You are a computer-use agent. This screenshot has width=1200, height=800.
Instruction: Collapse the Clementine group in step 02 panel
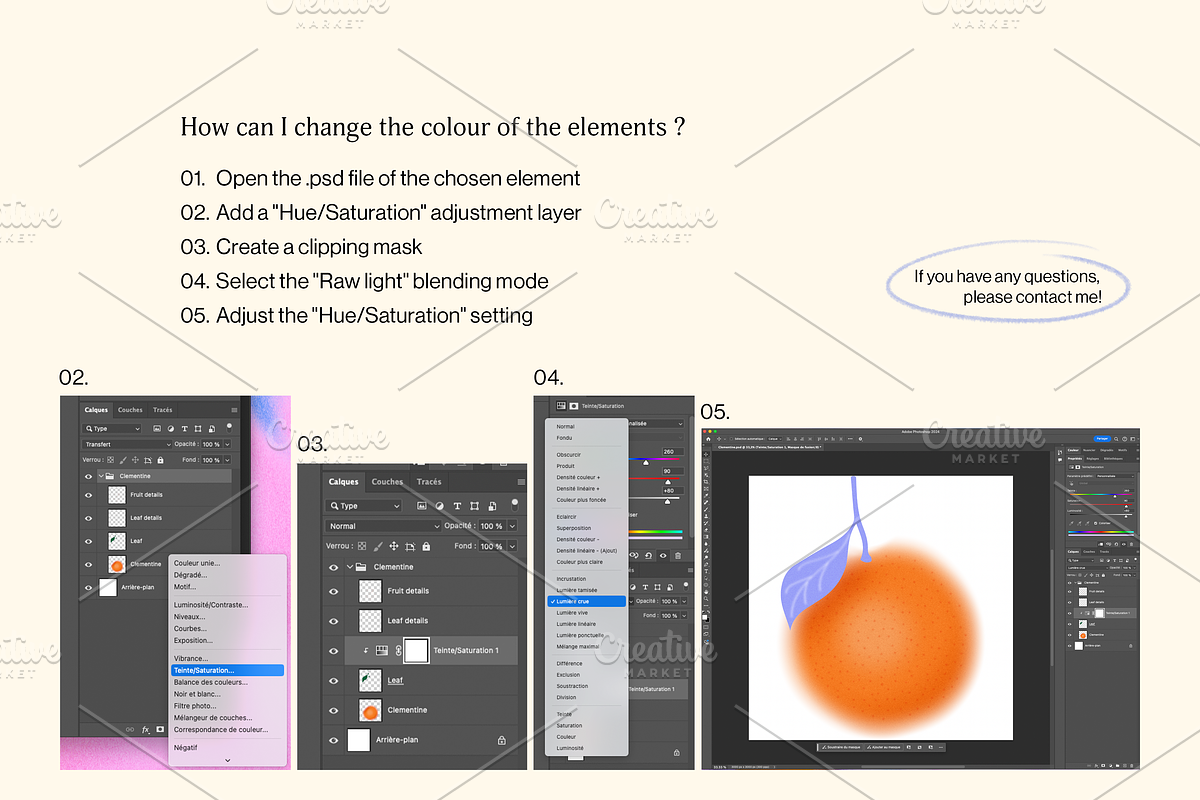[101, 477]
